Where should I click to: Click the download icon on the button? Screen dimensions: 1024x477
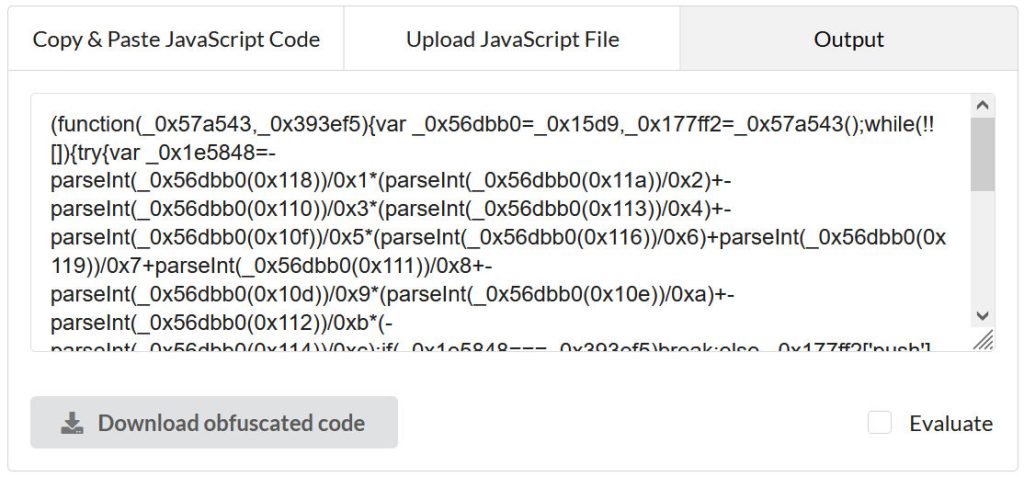tap(72, 423)
